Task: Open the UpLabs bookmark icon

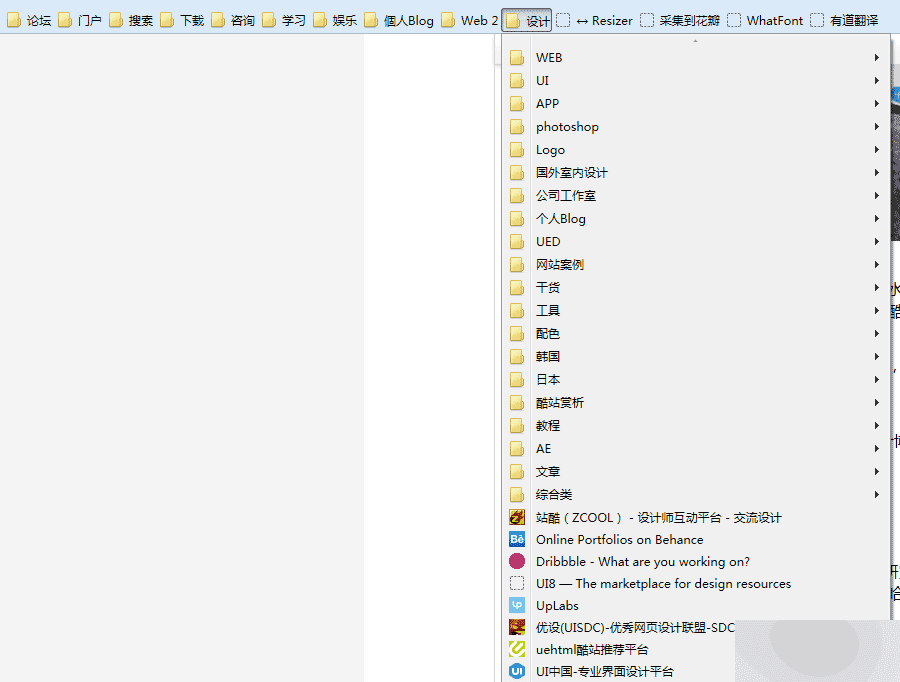Action: tap(517, 606)
